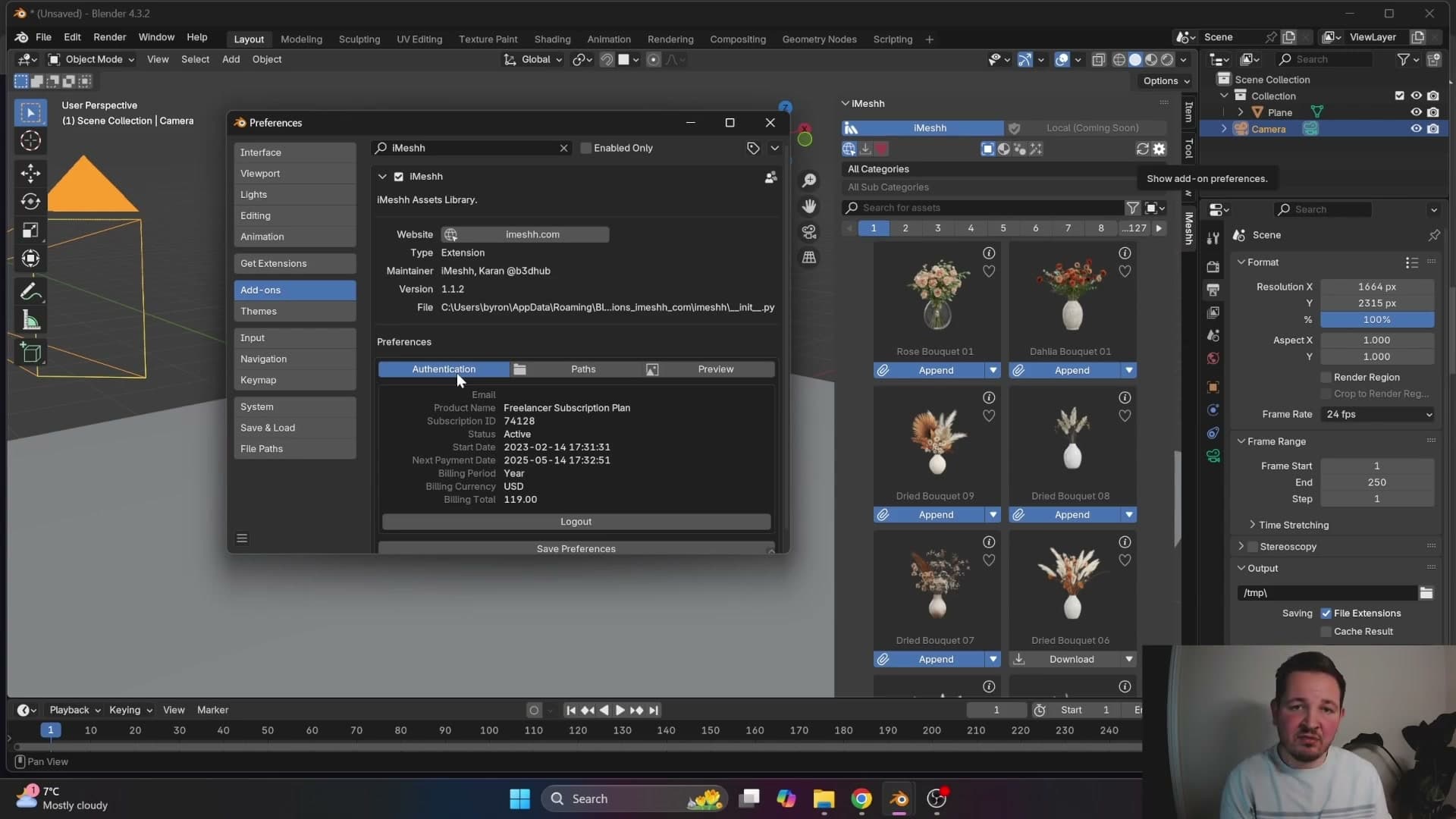Open the Tool properties tab icon
The width and height of the screenshot is (1456, 819).
pos(1213,238)
